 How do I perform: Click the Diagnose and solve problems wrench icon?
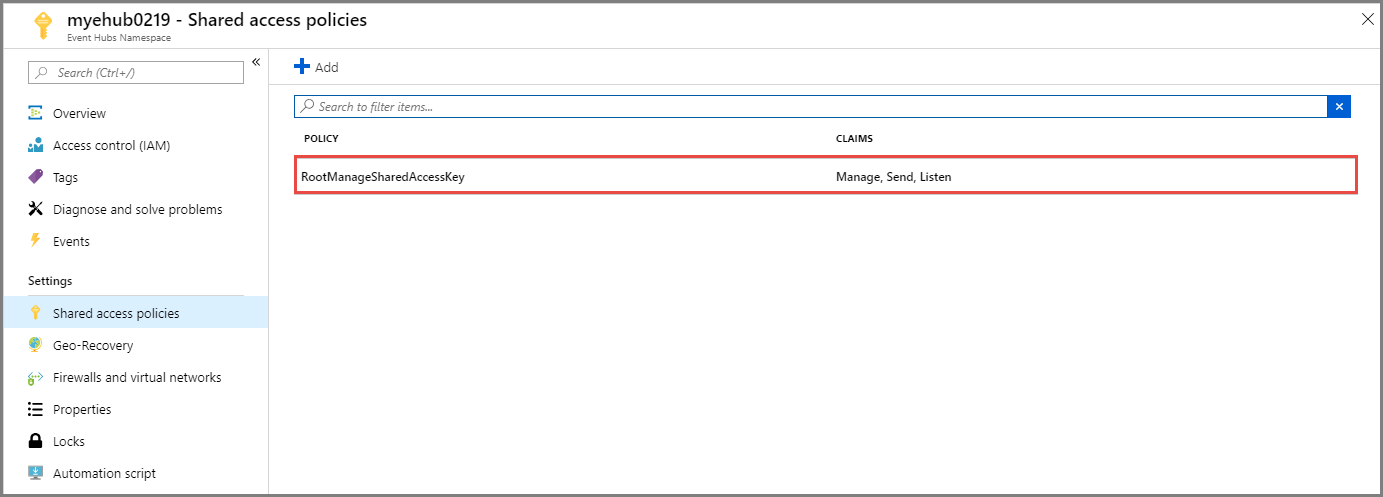coord(36,209)
